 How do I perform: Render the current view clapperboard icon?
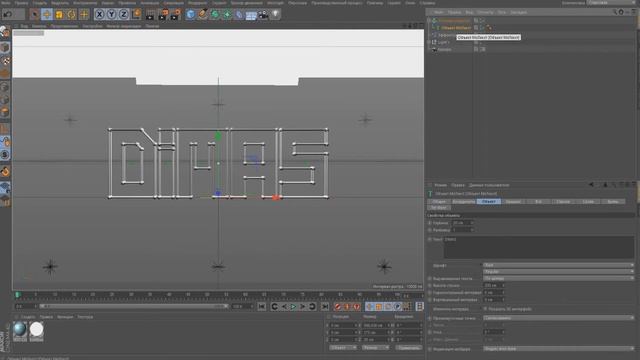point(150,15)
